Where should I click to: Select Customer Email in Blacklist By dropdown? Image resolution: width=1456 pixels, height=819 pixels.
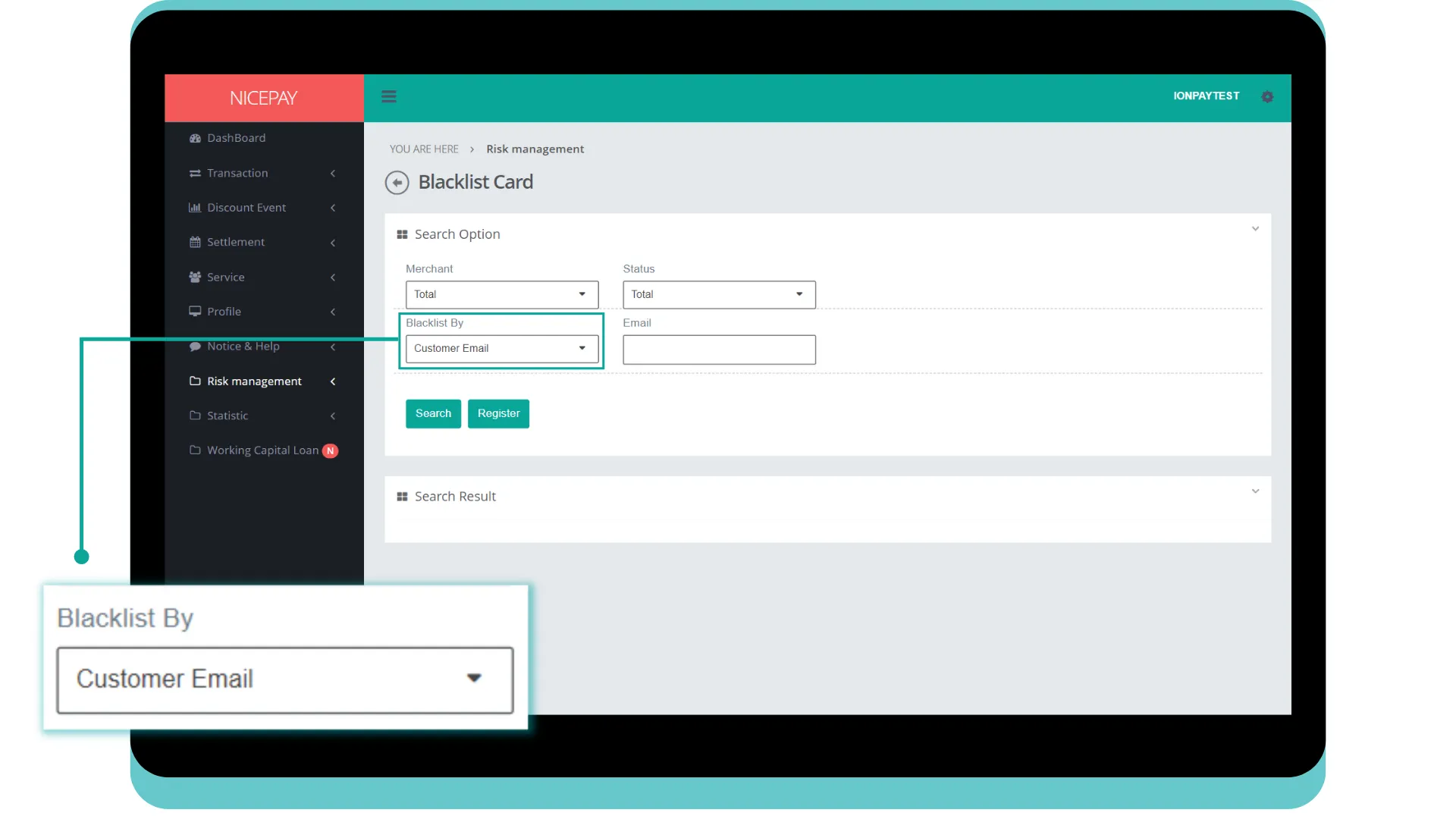coord(500,348)
